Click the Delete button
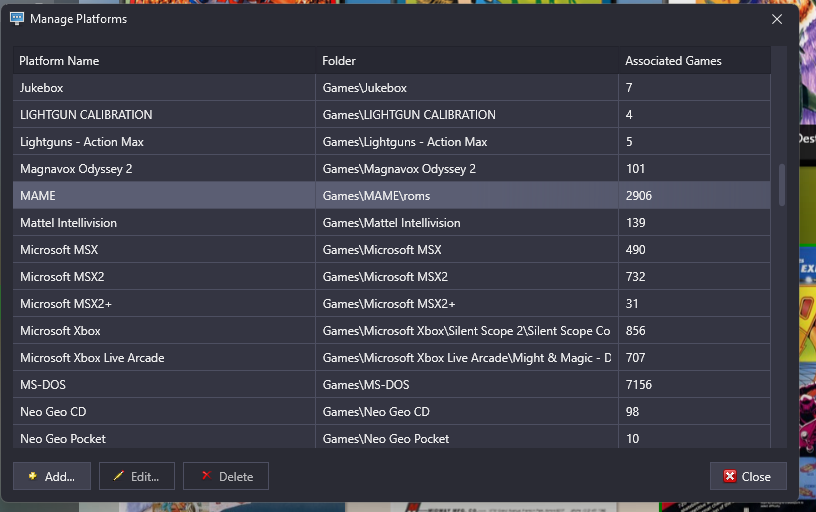This screenshot has height=512, width=816. point(226,476)
